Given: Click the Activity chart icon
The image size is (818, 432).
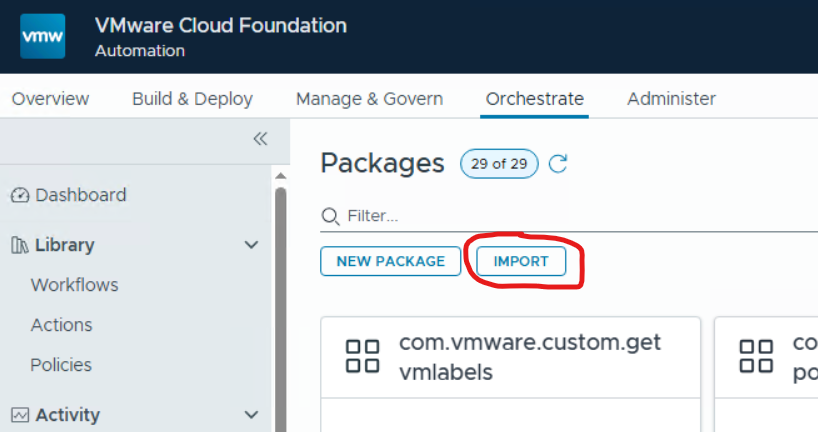Looking at the screenshot, I should pos(20,415).
